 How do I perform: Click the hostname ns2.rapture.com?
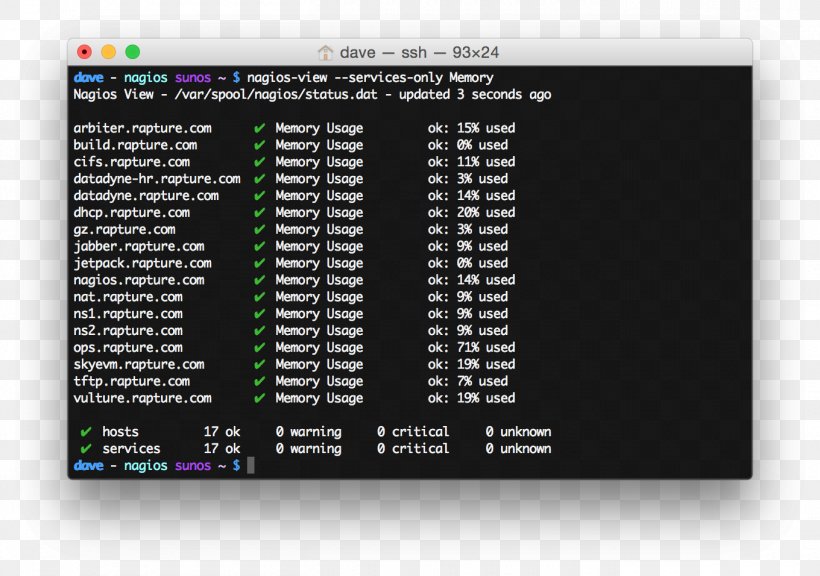(x=128, y=331)
